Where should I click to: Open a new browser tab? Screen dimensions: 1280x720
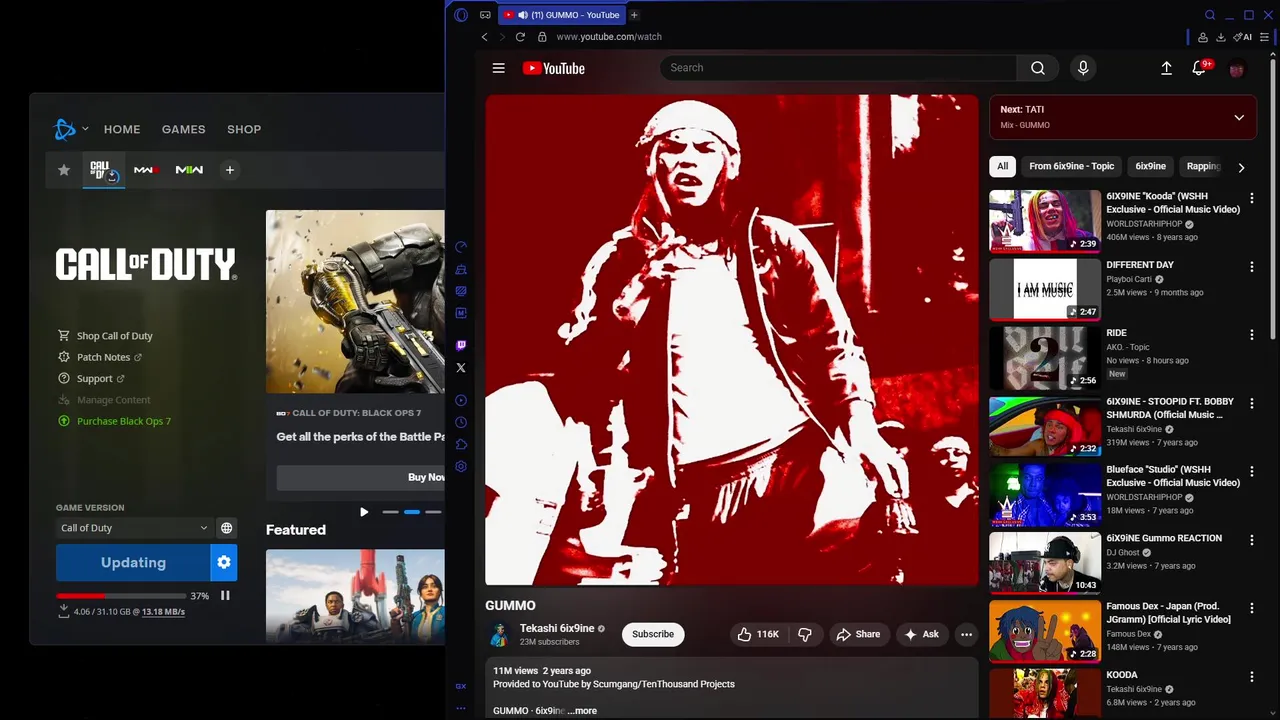[634, 15]
